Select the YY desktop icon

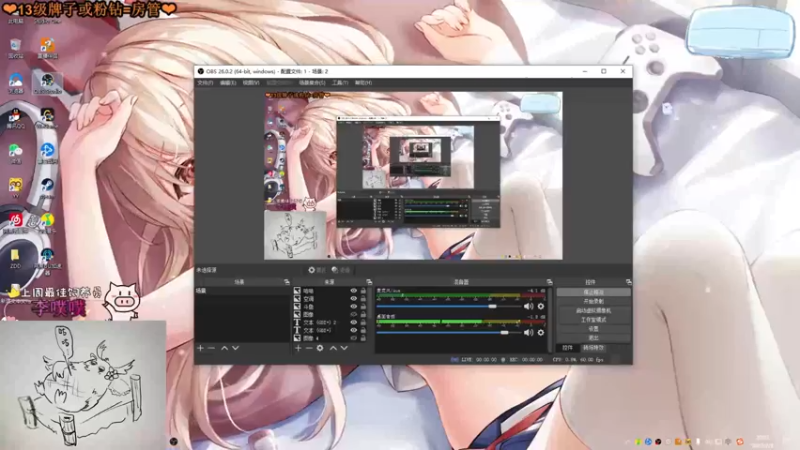[15, 188]
